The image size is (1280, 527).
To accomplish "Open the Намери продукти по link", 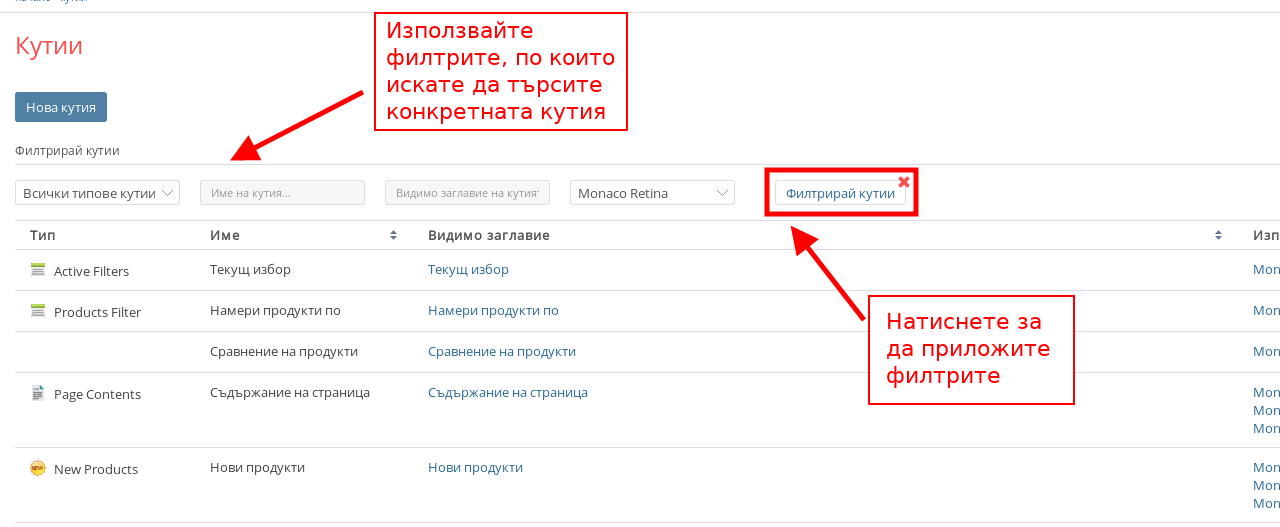I will 493,311.
